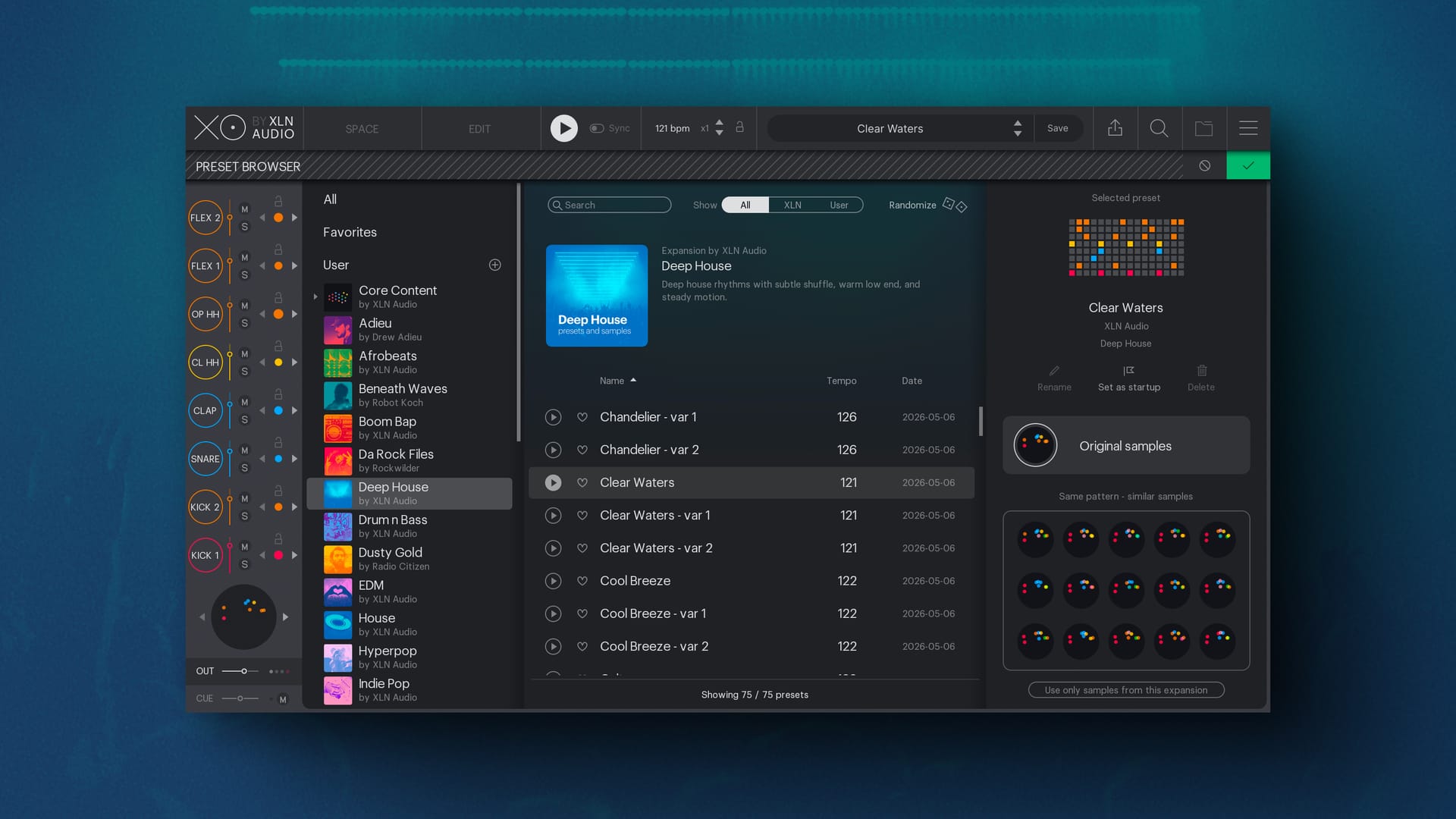Favorite Chandelier - var 2 with heart icon
The image size is (1456, 819).
click(582, 450)
